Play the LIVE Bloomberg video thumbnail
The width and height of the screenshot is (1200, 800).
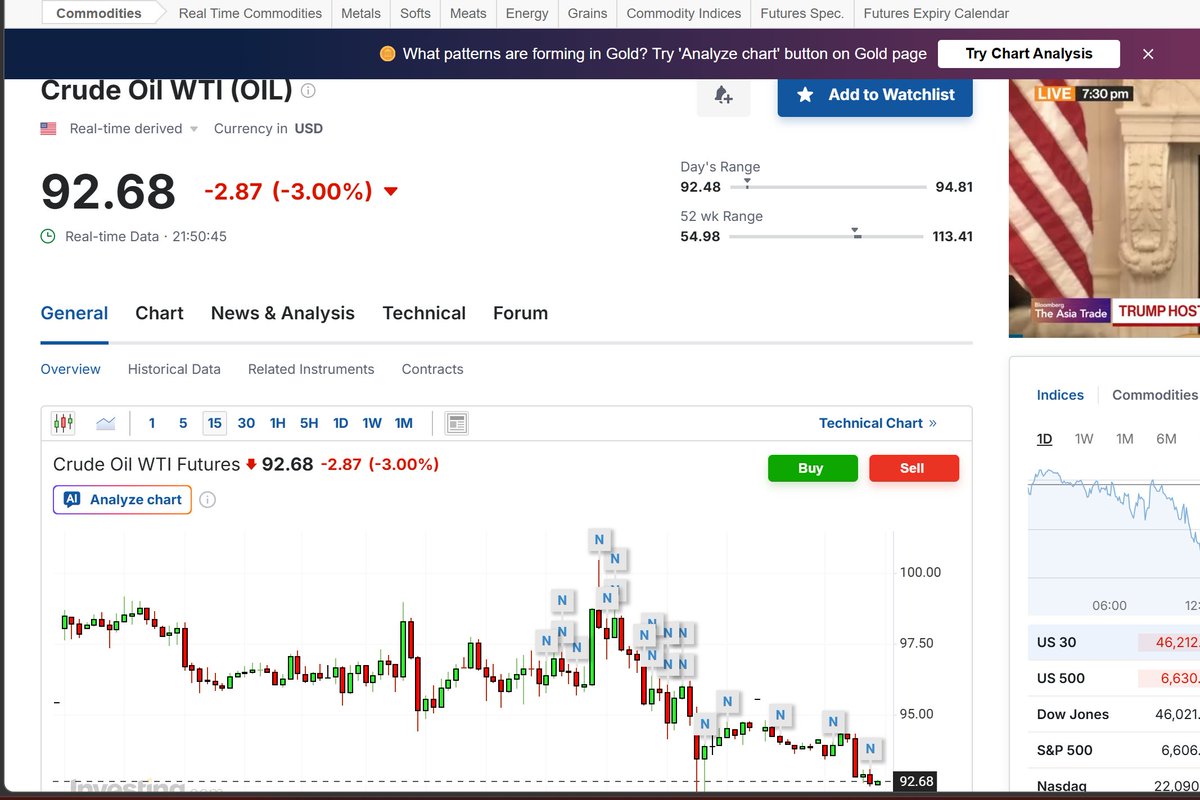pos(1104,208)
